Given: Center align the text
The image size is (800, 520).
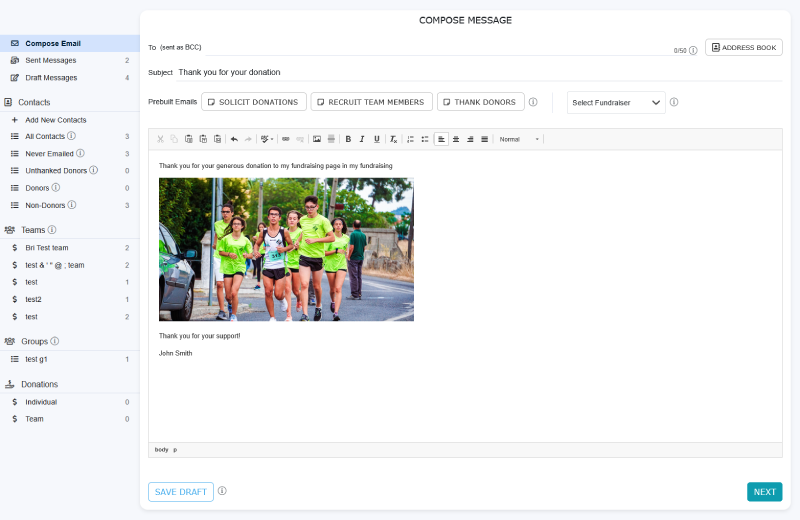Looking at the screenshot, I should coord(456,139).
